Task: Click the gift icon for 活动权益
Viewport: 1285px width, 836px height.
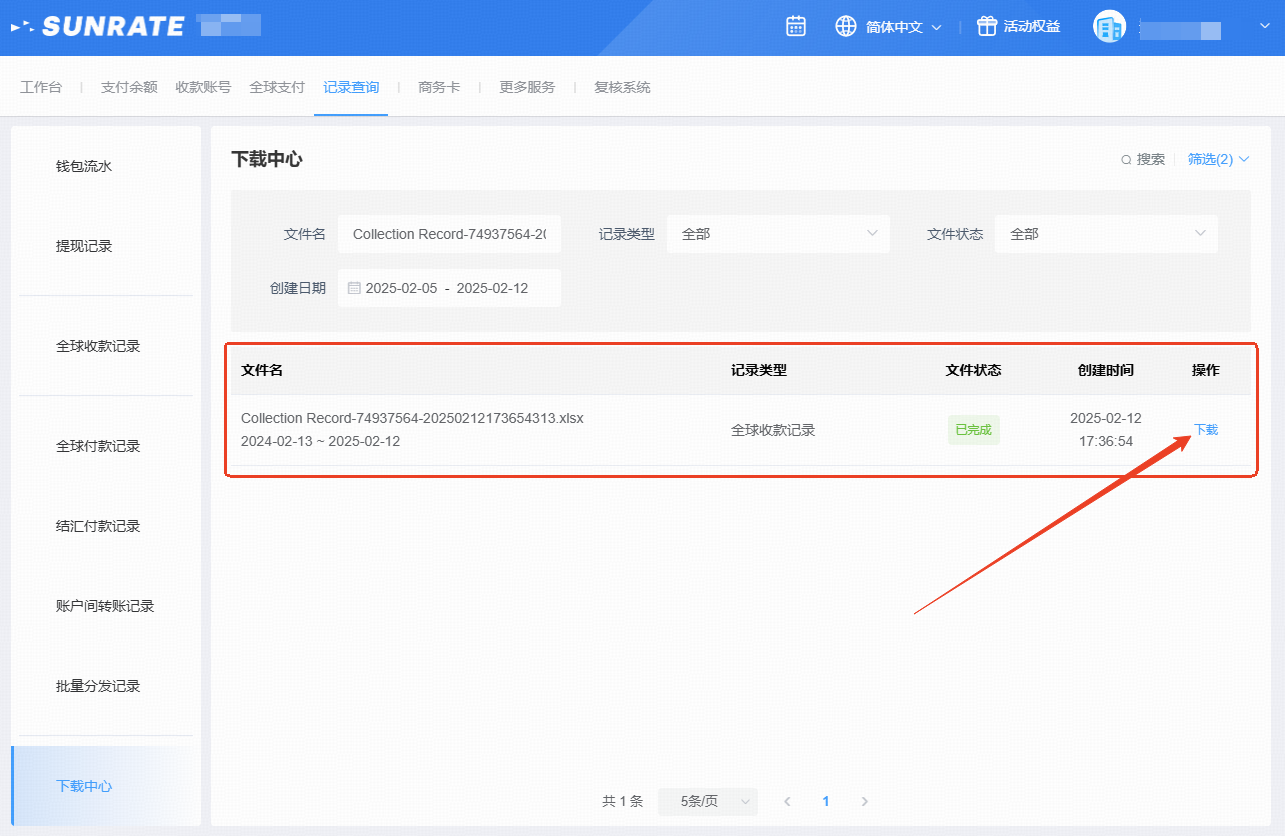Action: click(x=987, y=27)
